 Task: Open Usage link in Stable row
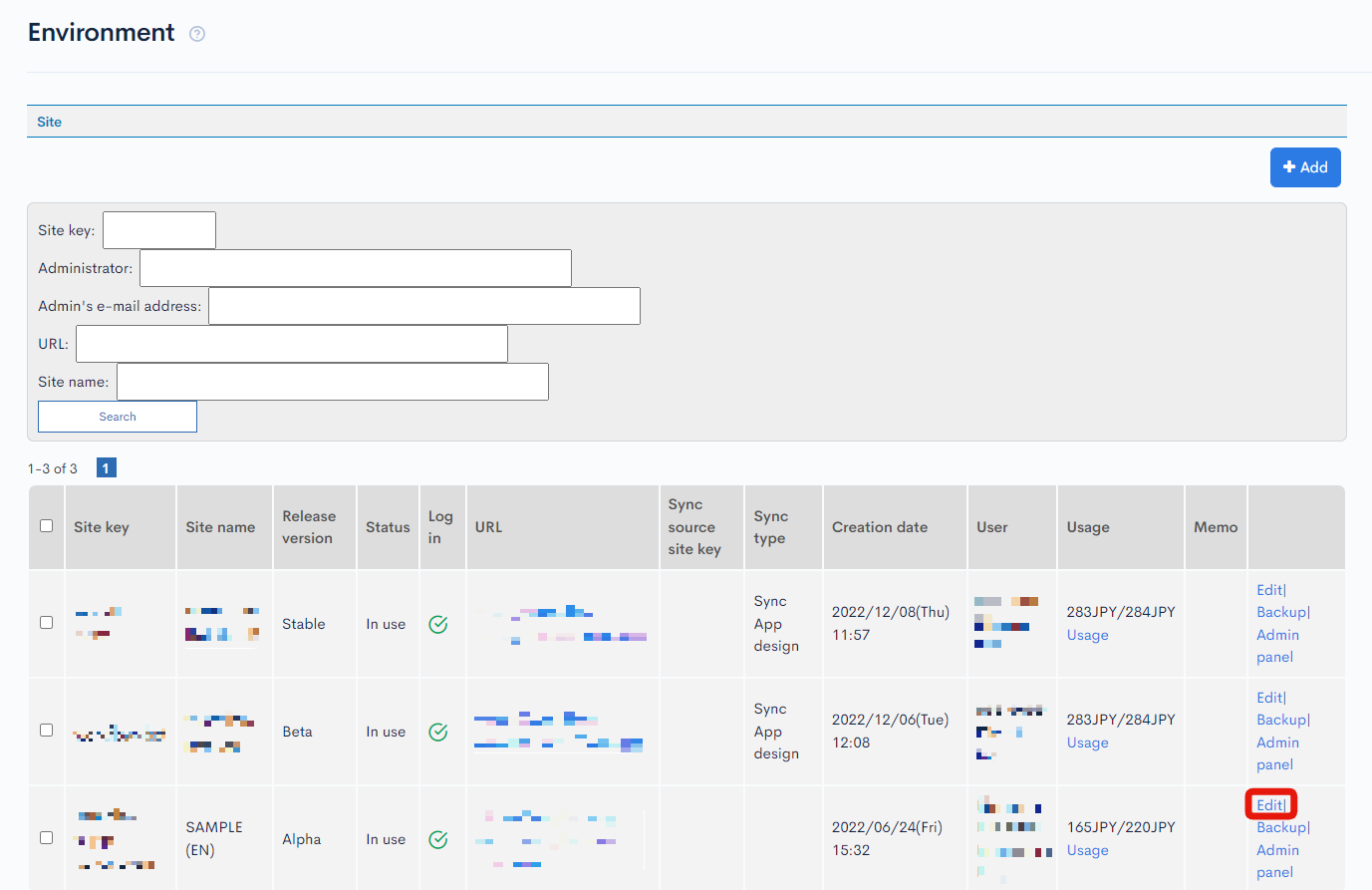tap(1088, 636)
